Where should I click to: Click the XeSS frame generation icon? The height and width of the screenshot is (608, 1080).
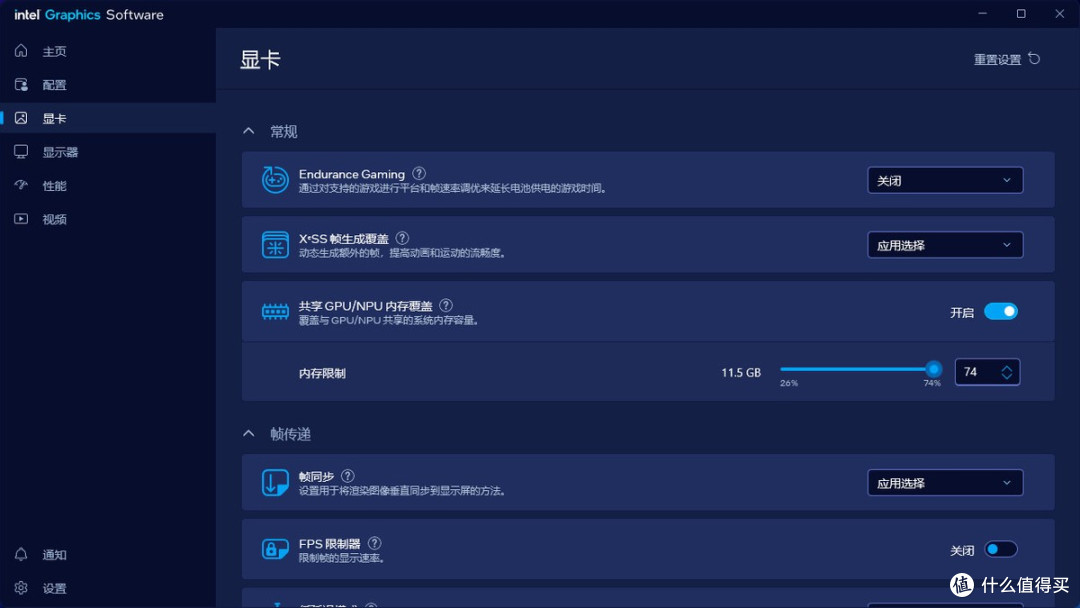(275, 244)
